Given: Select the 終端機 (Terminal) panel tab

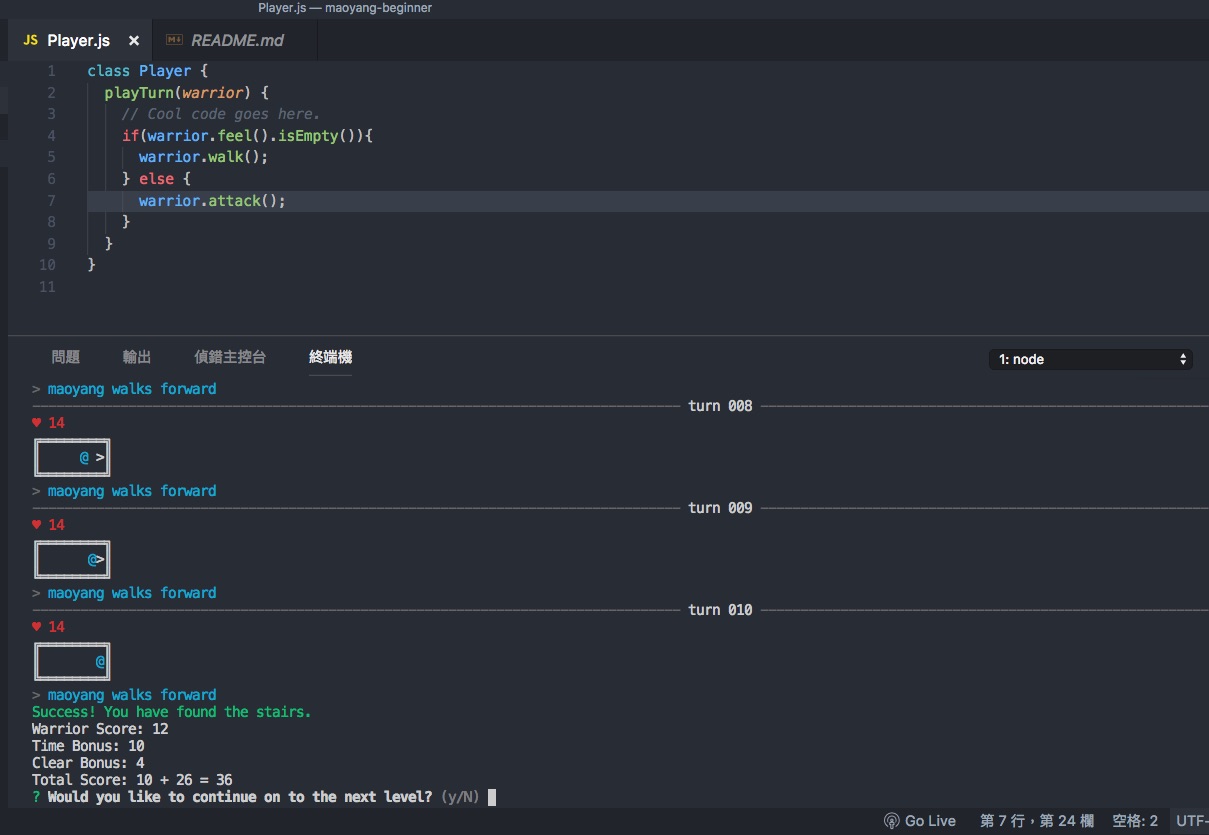Looking at the screenshot, I should tap(330, 357).
